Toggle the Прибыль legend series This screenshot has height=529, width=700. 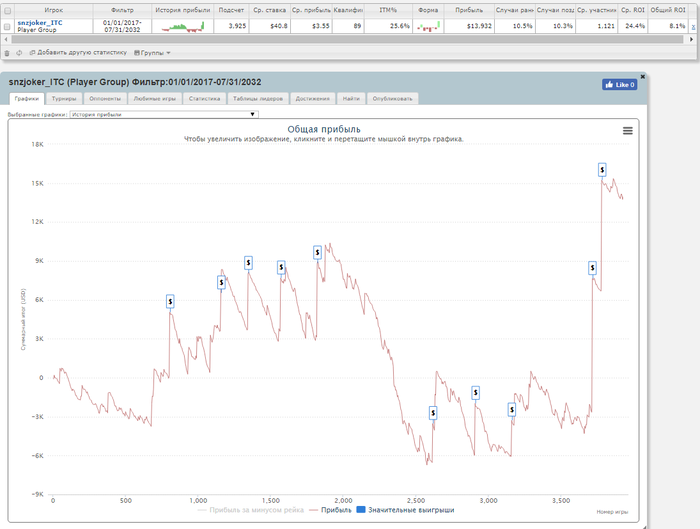pyautogui.click(x=330, y=510)
